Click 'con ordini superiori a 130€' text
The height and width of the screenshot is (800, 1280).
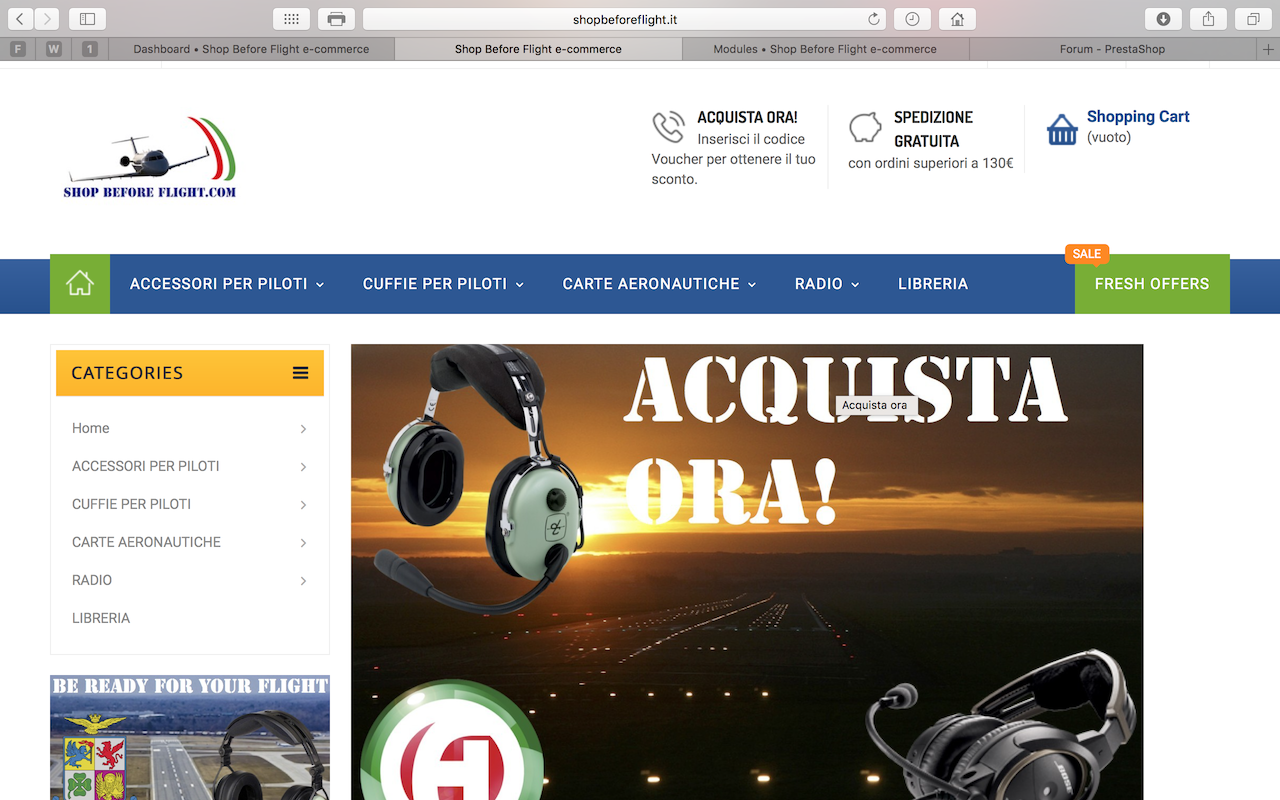[x=931, y=163]
